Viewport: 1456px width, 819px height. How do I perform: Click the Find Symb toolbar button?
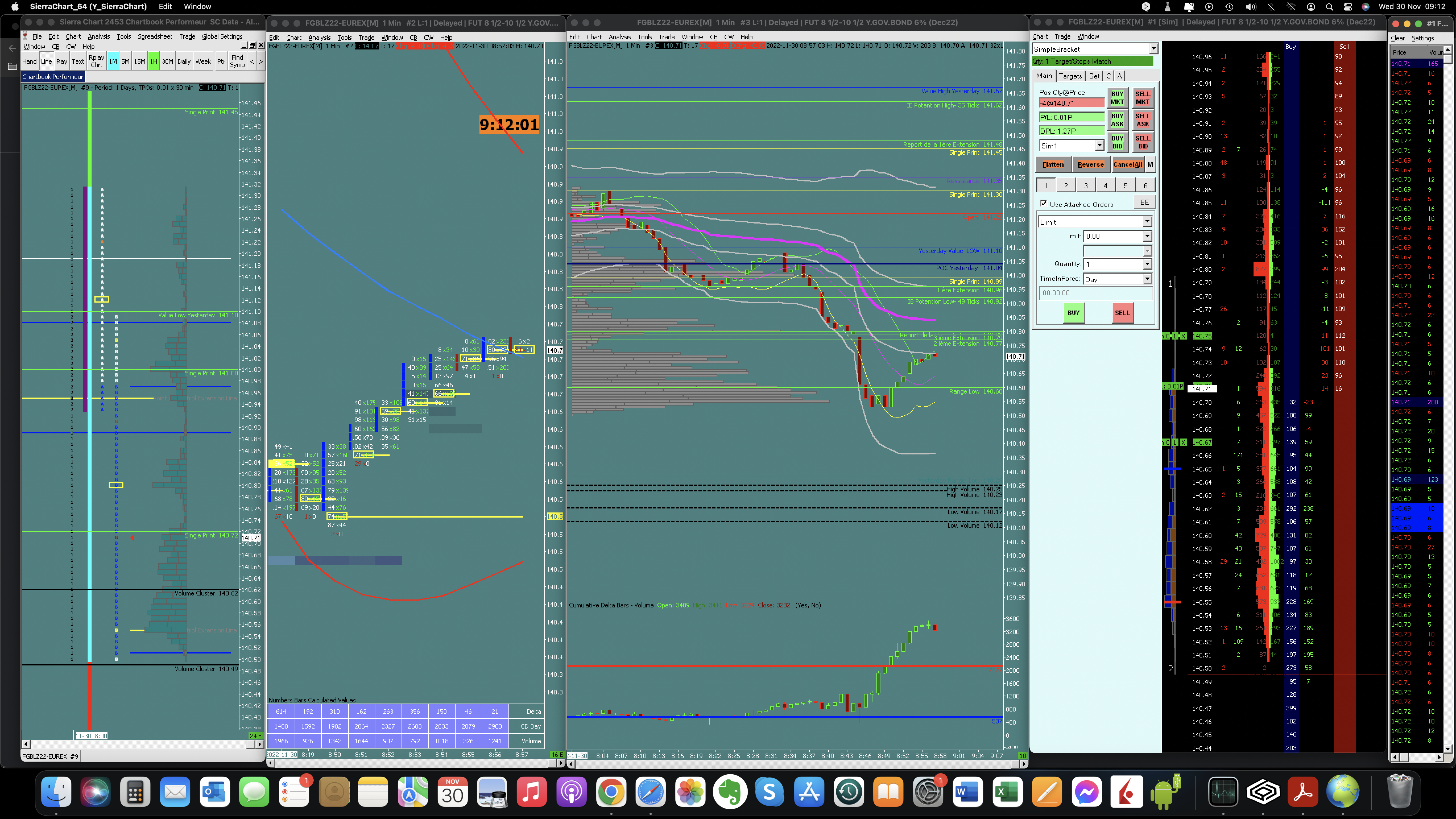[x=237, y=61]
